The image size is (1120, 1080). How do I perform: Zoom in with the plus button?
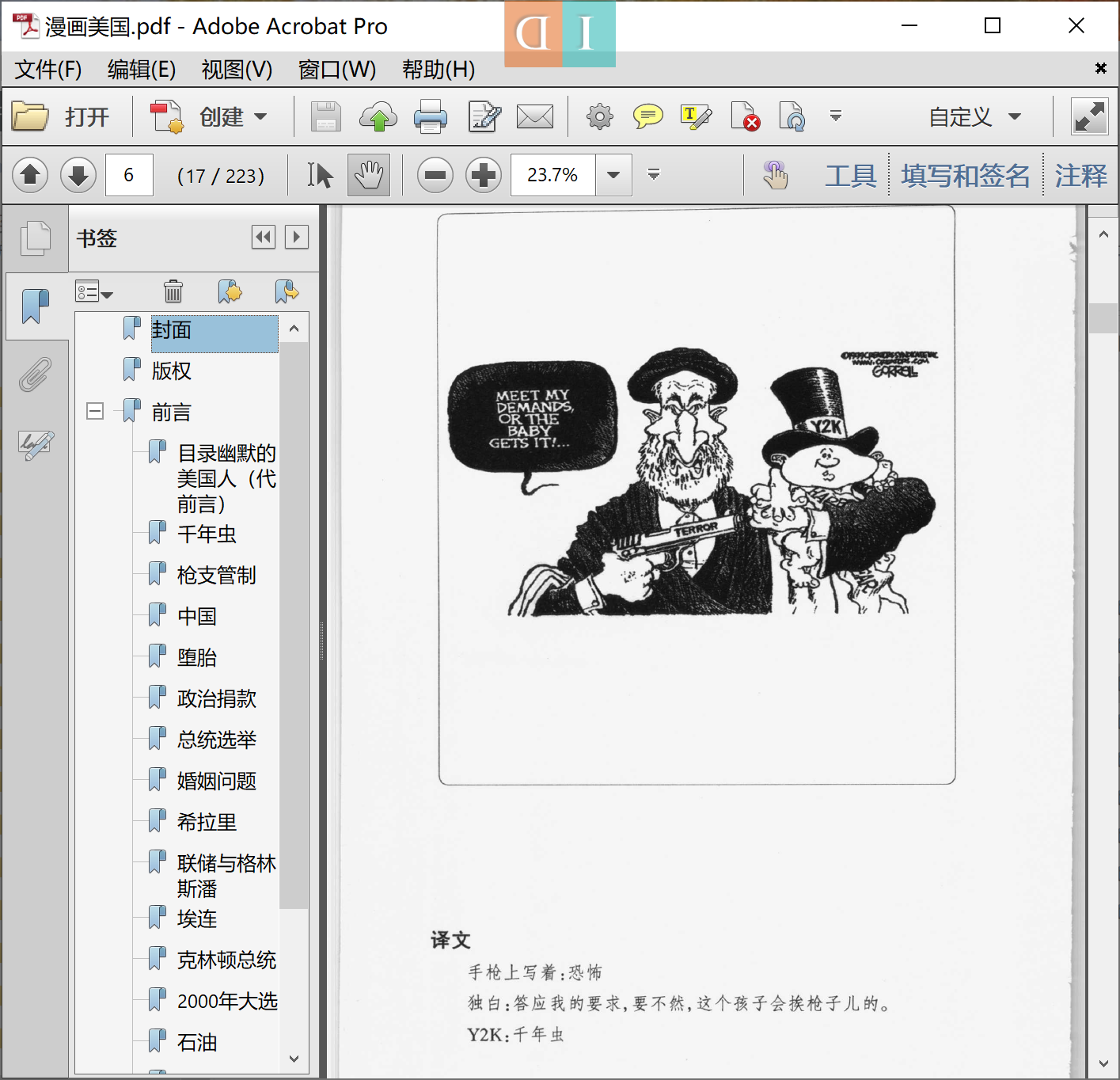coord(484,175)
